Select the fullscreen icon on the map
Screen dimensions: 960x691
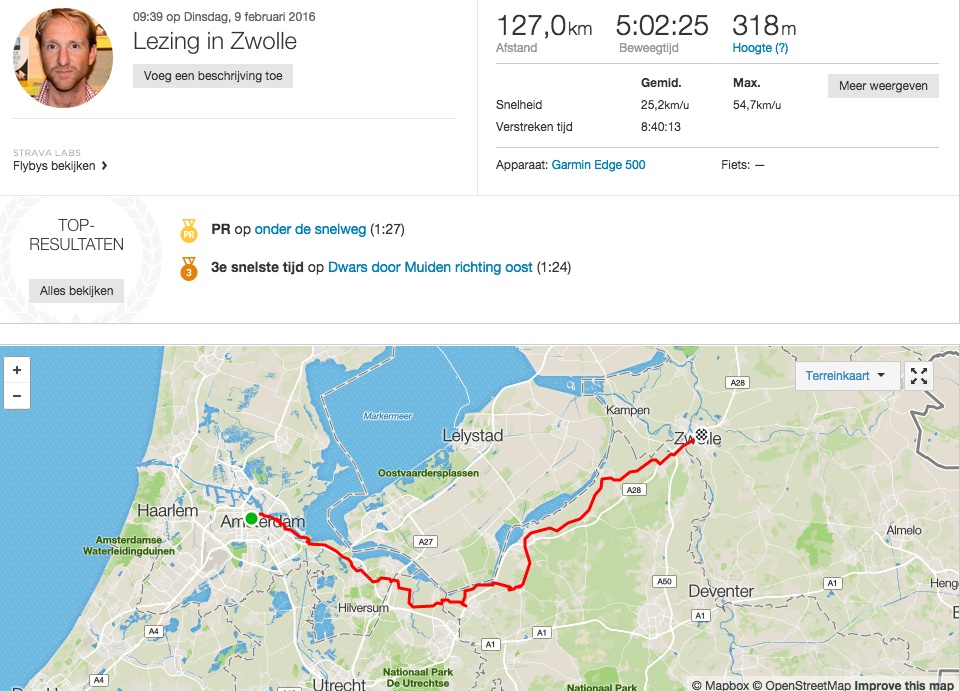918,376
